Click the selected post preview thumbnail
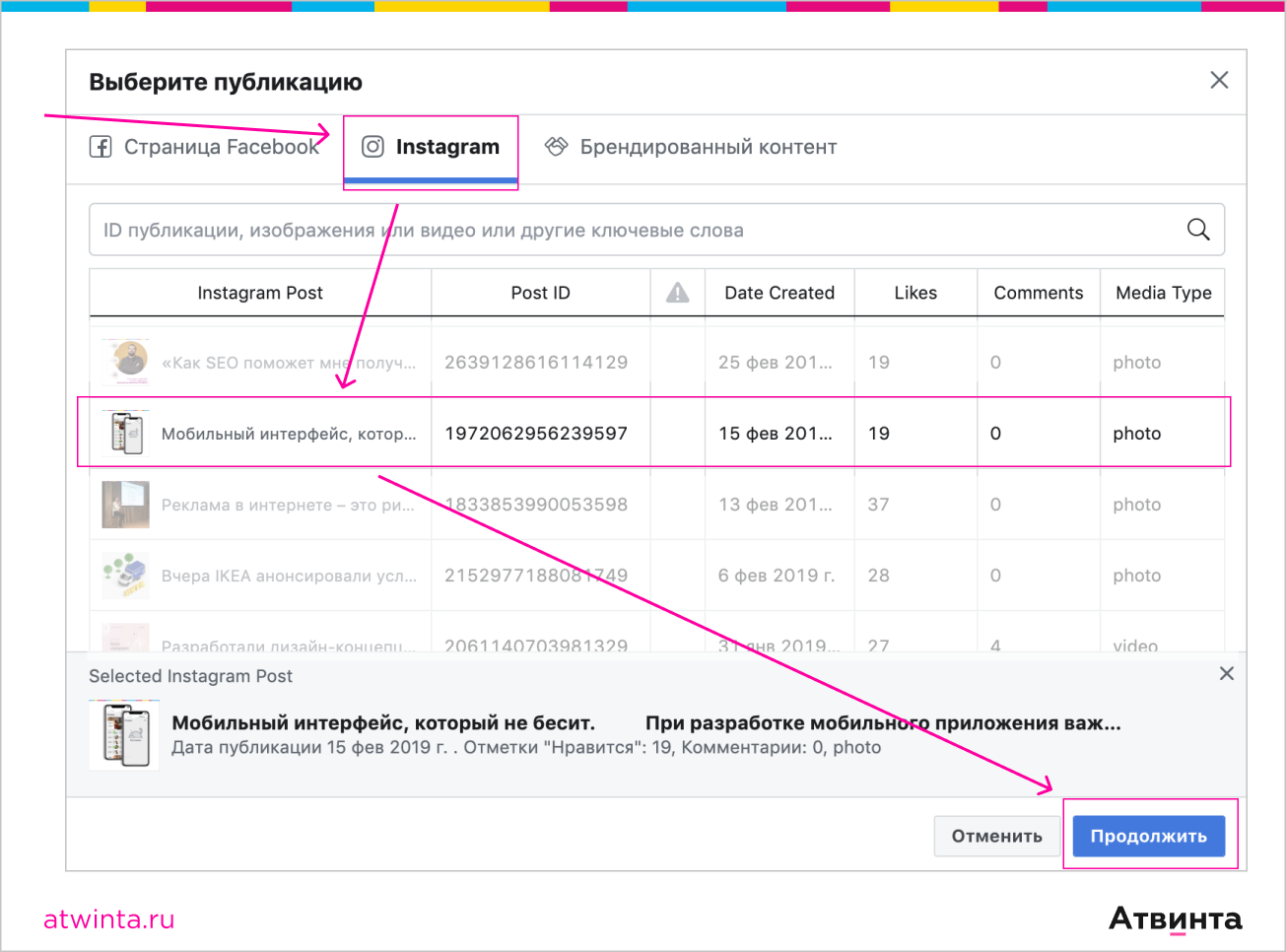1286x952 pixels. [125, 735]
